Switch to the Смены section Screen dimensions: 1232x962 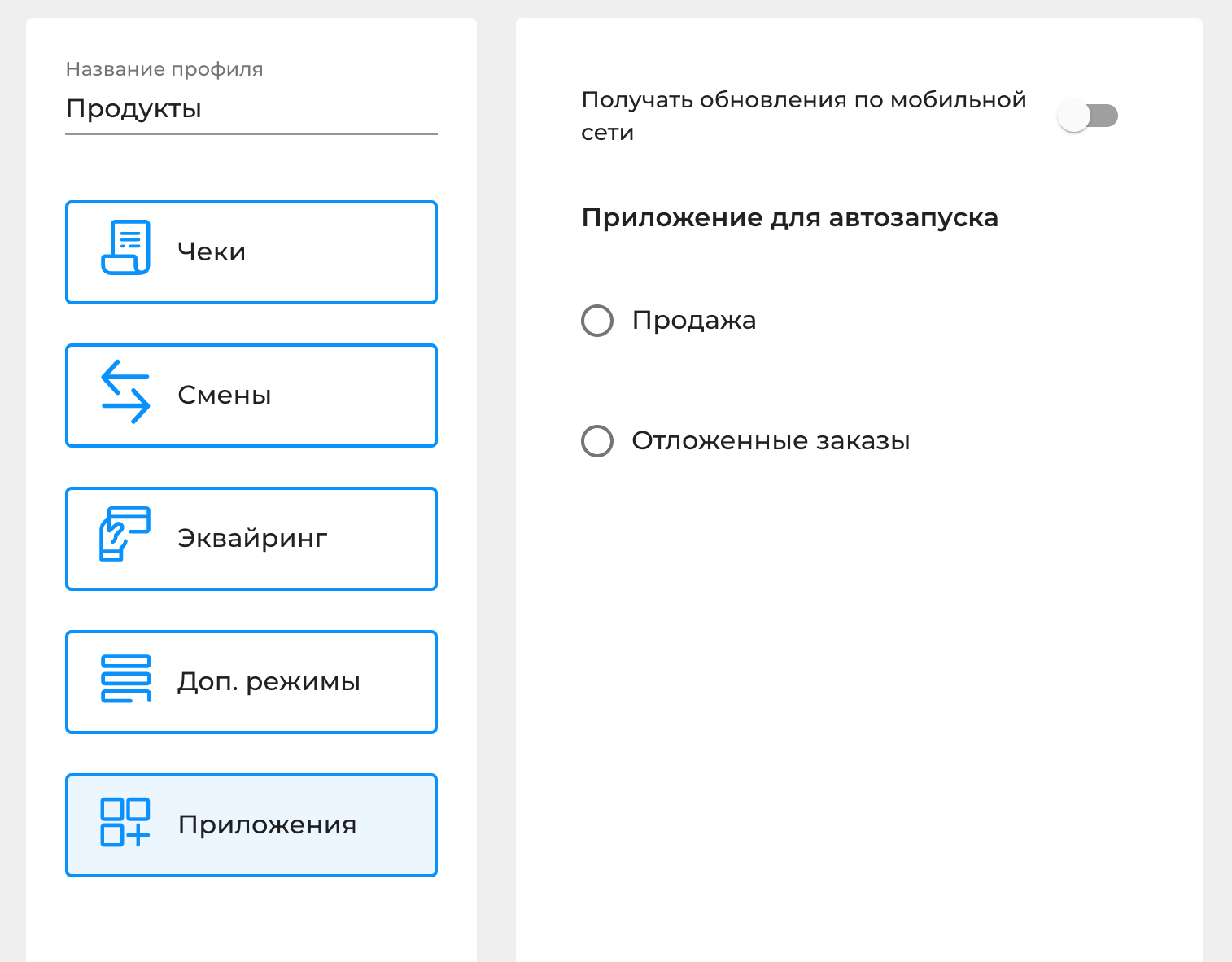(251, 396)
